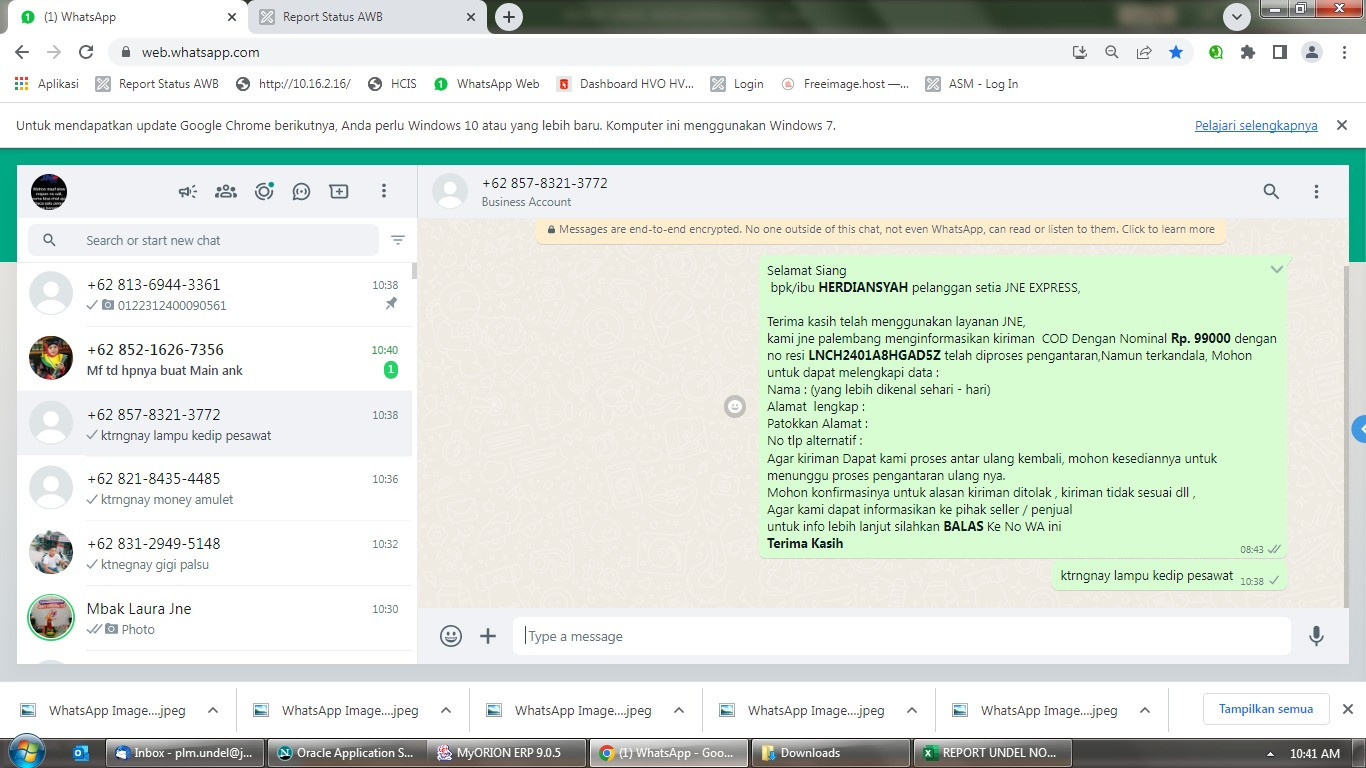1366x768 pixels.
Task: Open chat ktnegnay gigi palsu
Action: pyautogui.click(x=215, y=553)
